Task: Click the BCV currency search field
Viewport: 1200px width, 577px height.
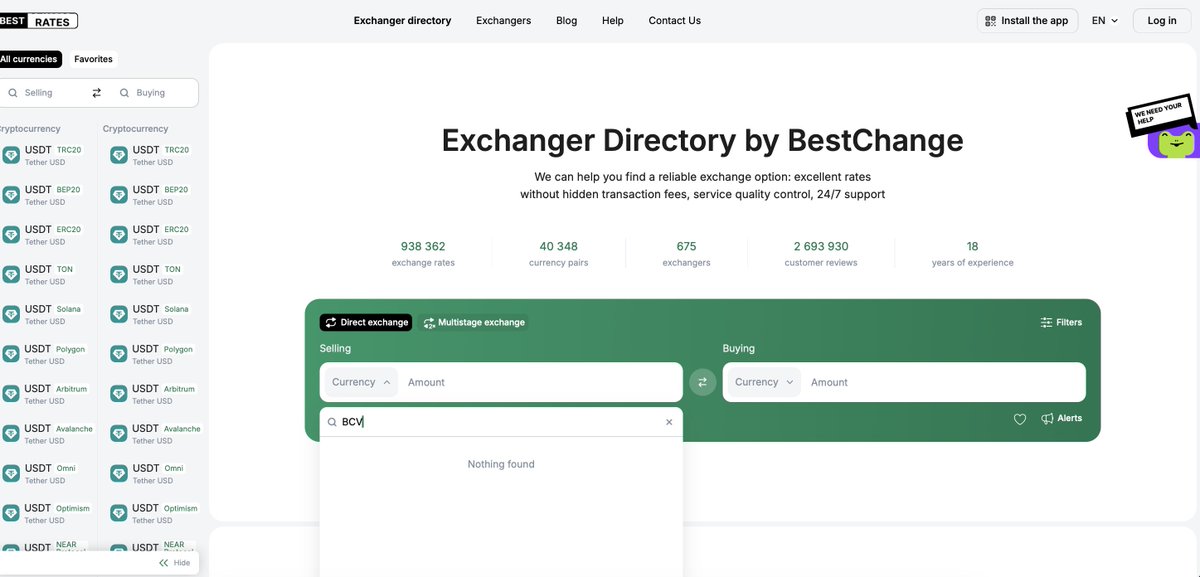Action: 501,422
